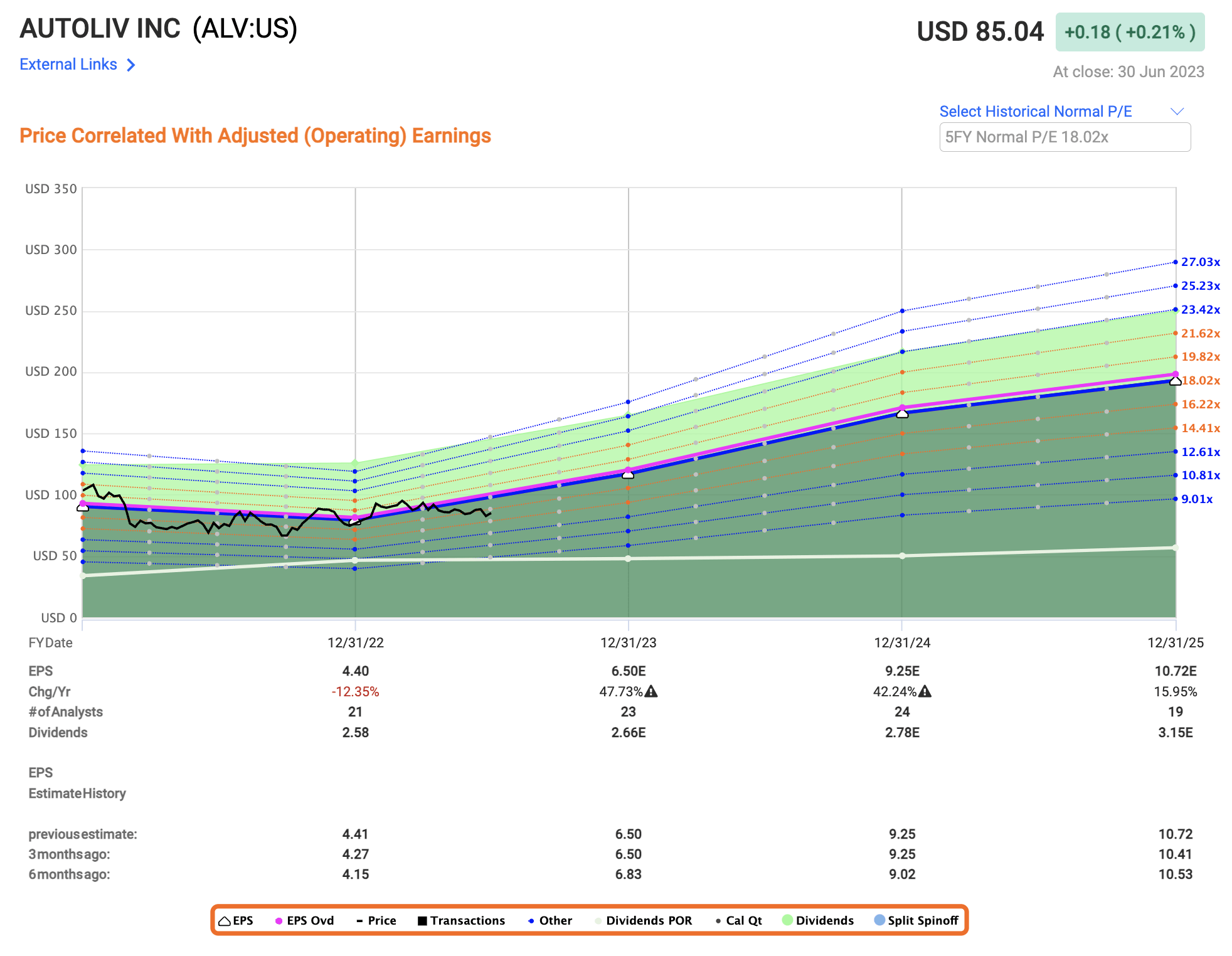
Task: Click EPS triangle marker at 12/31/22
Action: click(355, 521)
